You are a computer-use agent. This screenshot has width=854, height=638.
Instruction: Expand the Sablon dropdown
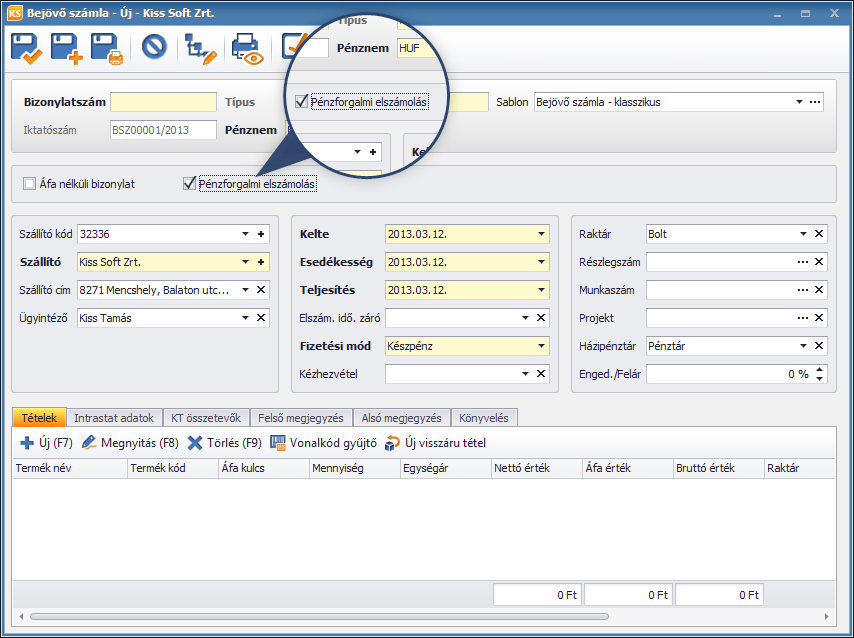799,102
